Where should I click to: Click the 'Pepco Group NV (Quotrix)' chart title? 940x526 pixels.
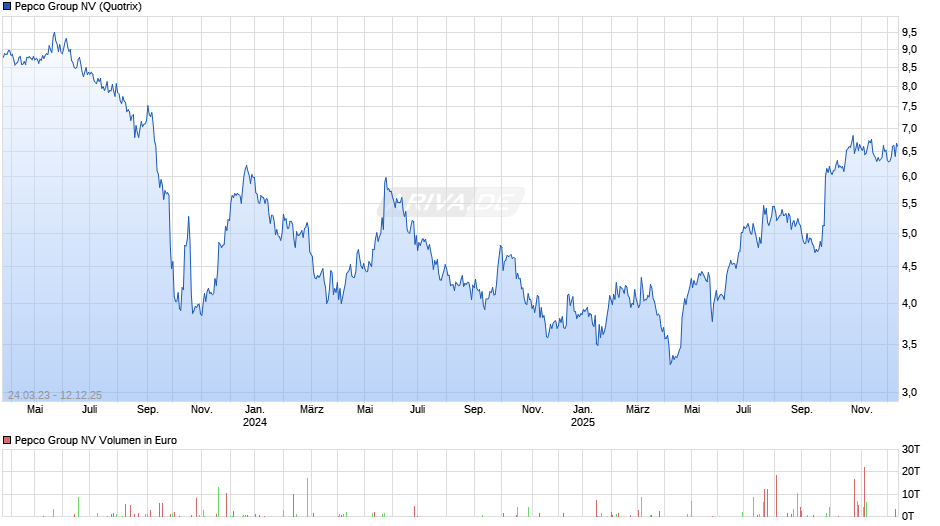pos(78,7)
